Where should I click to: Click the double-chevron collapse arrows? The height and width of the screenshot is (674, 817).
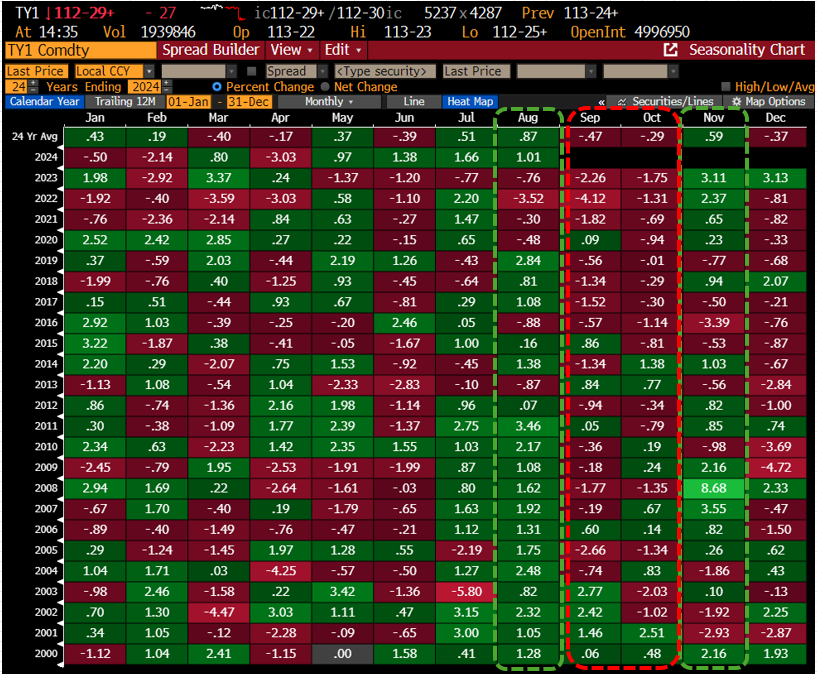601,102
